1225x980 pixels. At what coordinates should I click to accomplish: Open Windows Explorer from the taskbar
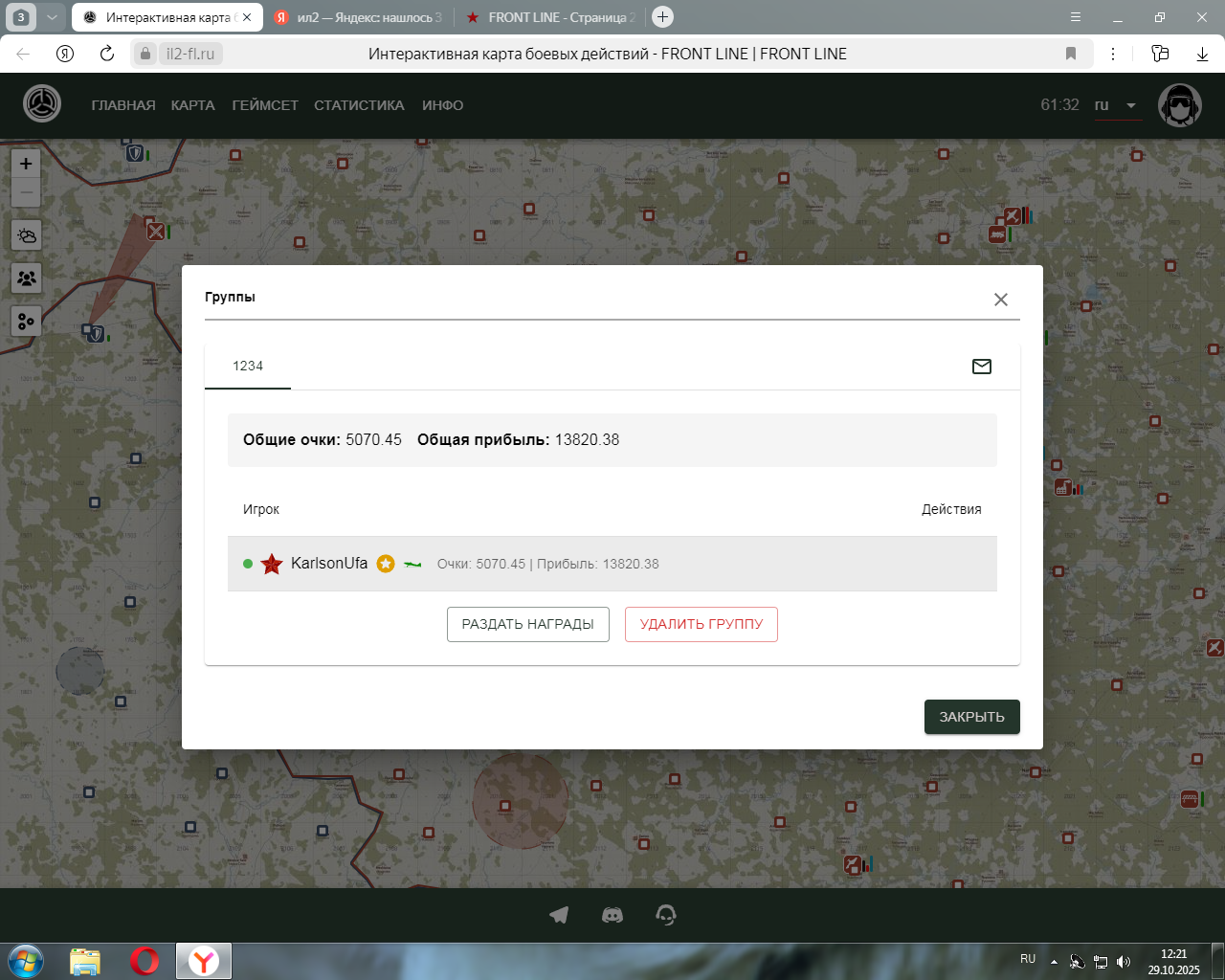(85, 961)
